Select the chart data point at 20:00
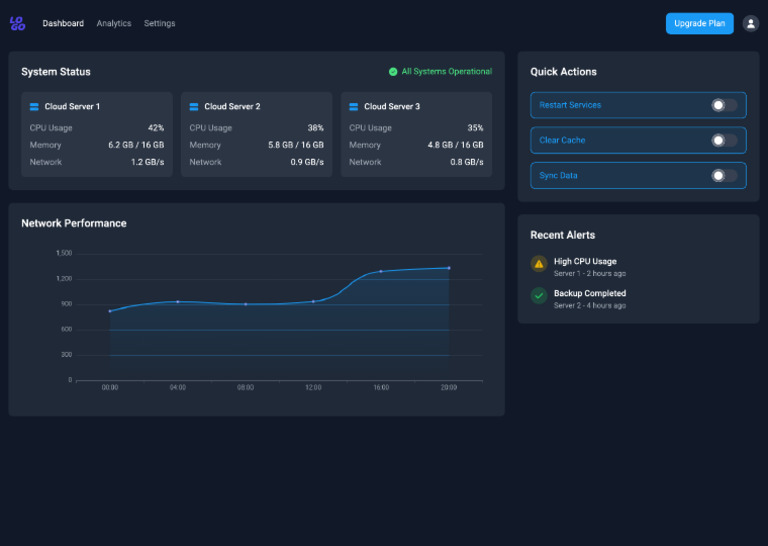Viewport: 768px width, 546px height. 449,268
